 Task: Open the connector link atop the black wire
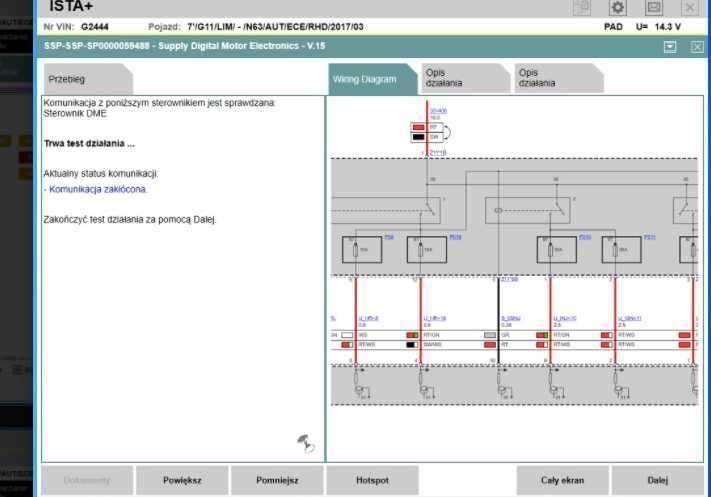pyautogui.click(x=510, y=279)
